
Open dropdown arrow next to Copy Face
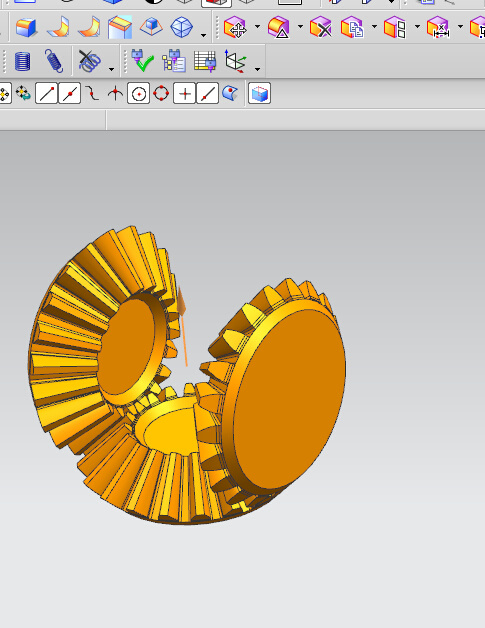374,27
